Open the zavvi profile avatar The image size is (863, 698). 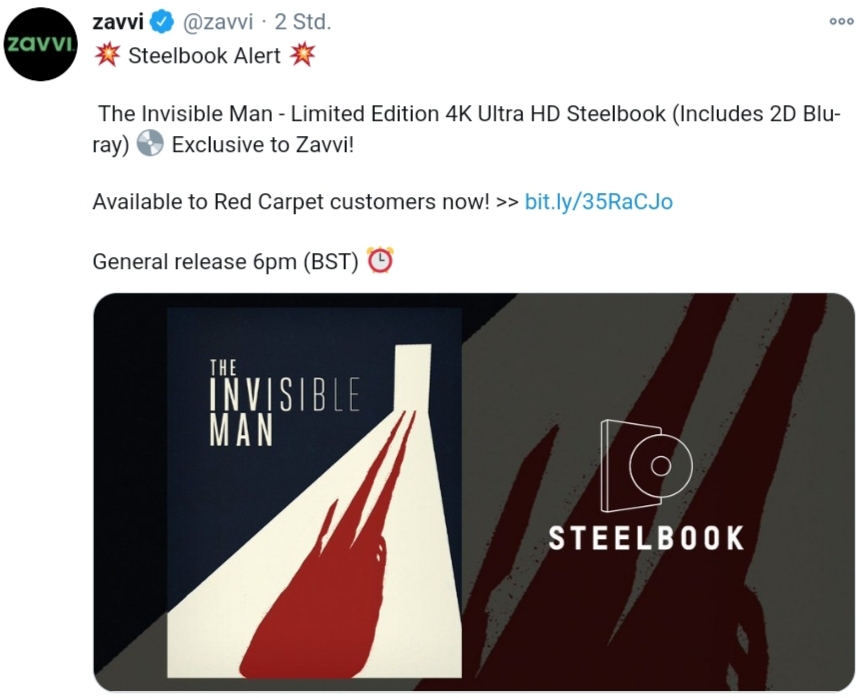41,44
